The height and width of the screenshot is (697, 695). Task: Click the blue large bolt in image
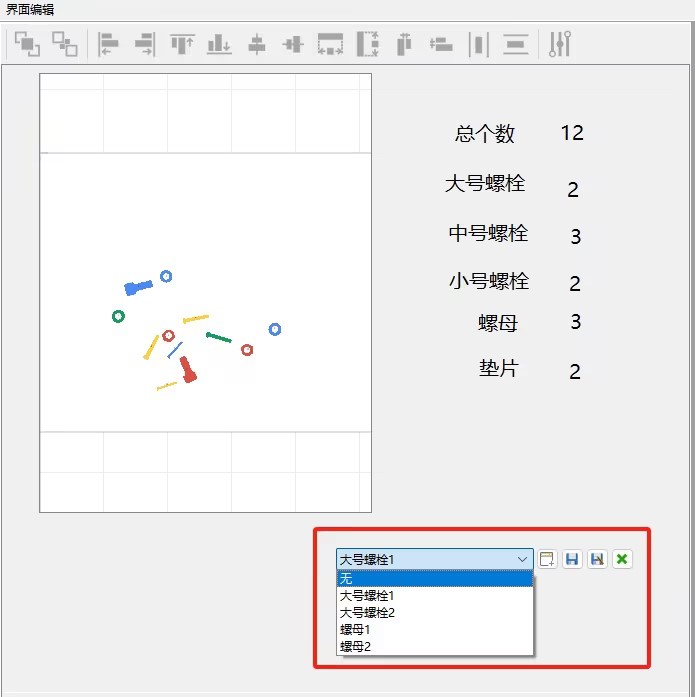(138, 288)
